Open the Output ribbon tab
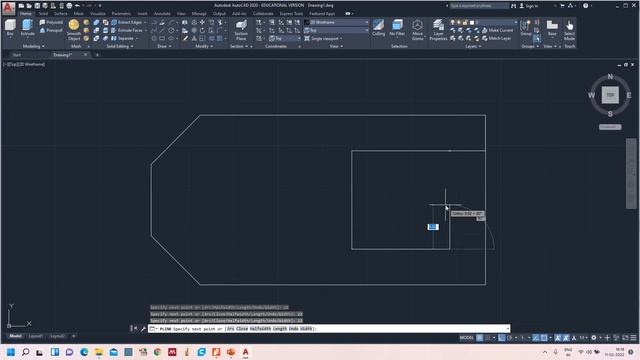The image size is (640, 360). click(x=219, y=13)
